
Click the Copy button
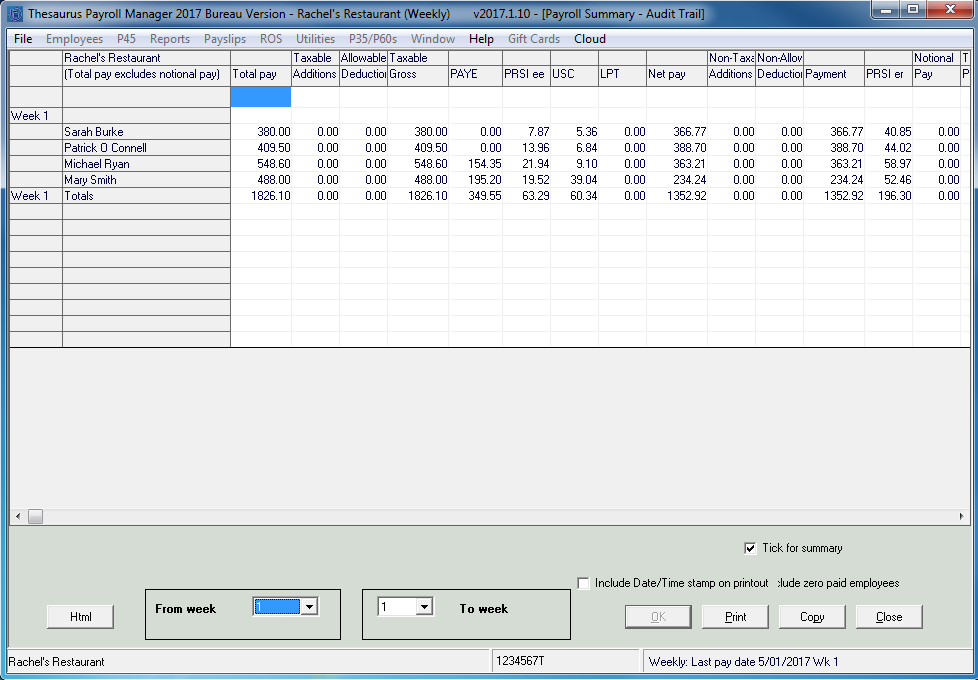(812, 617)
